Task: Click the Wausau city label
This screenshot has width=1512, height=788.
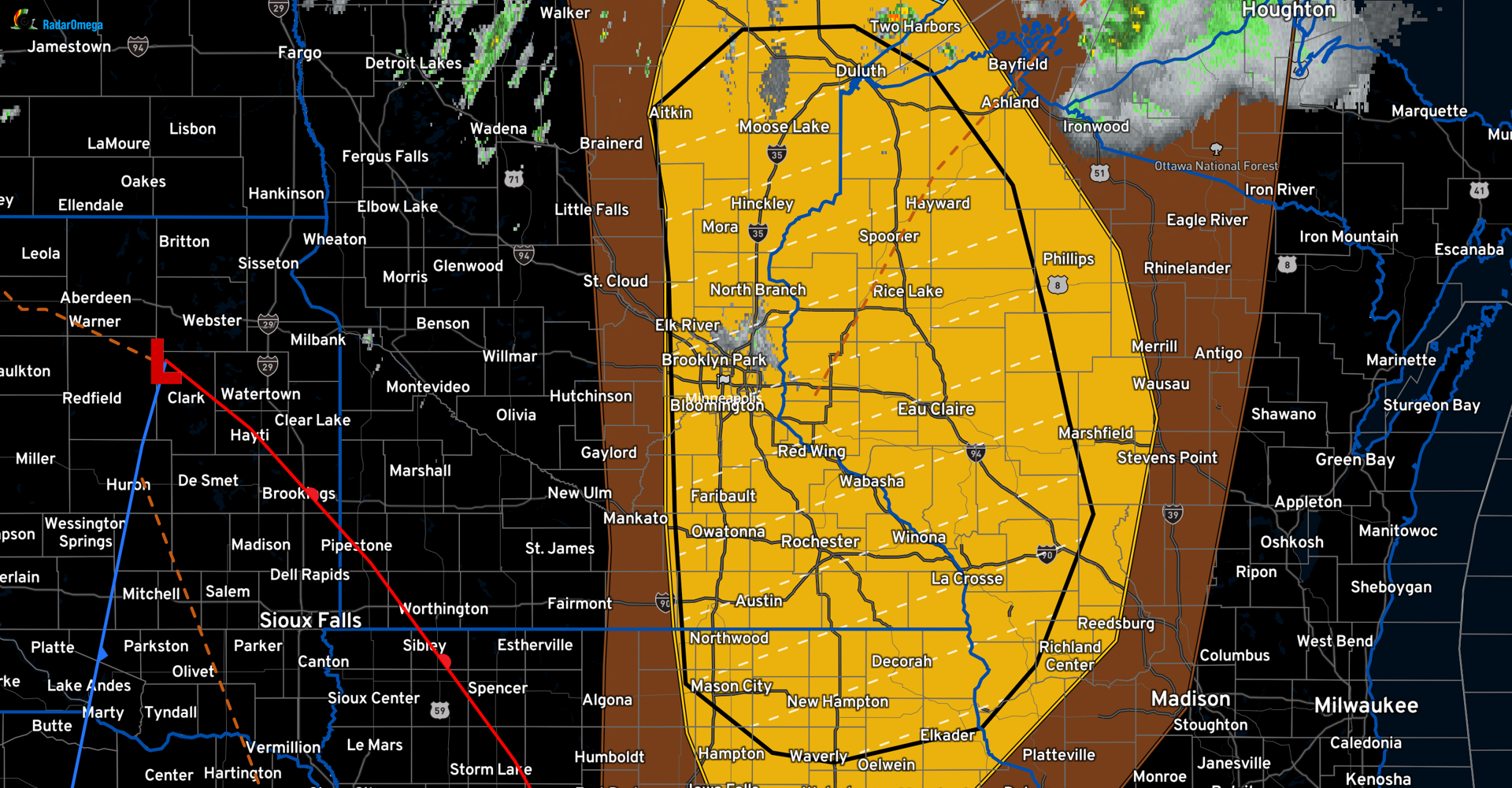Action: click(x=1161, y=384)
